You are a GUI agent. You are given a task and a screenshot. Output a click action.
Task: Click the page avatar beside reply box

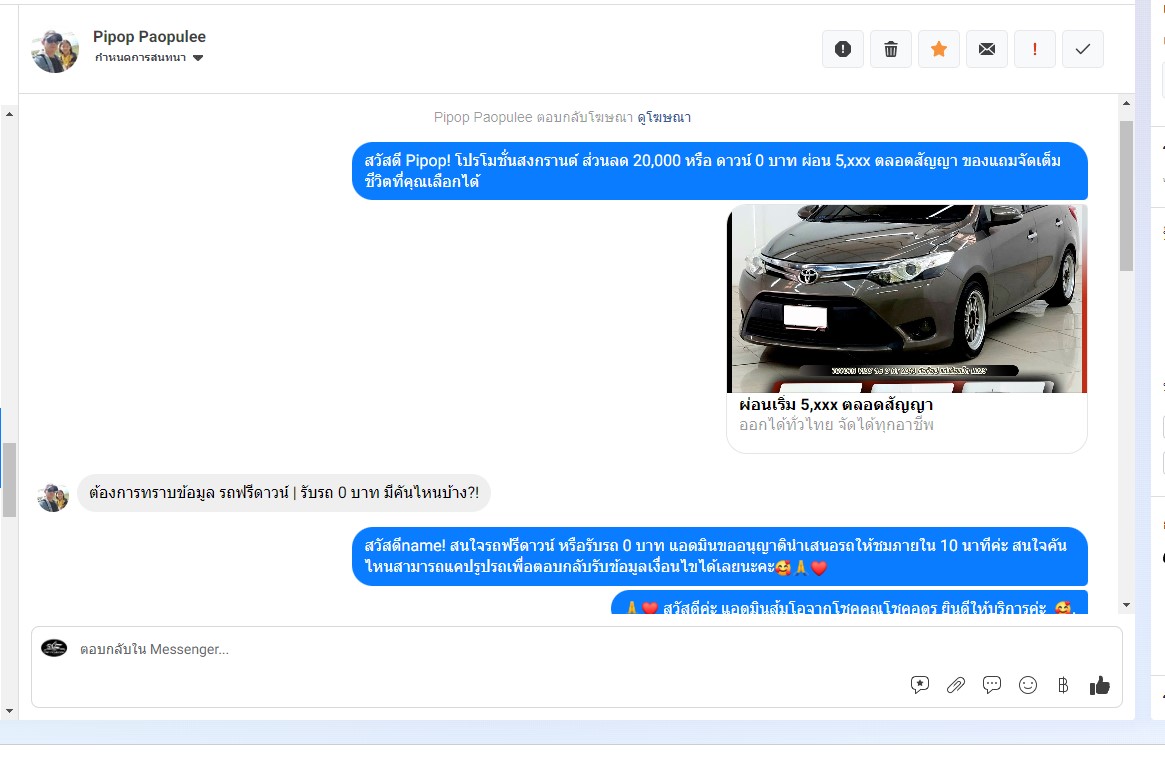point(54,648)
